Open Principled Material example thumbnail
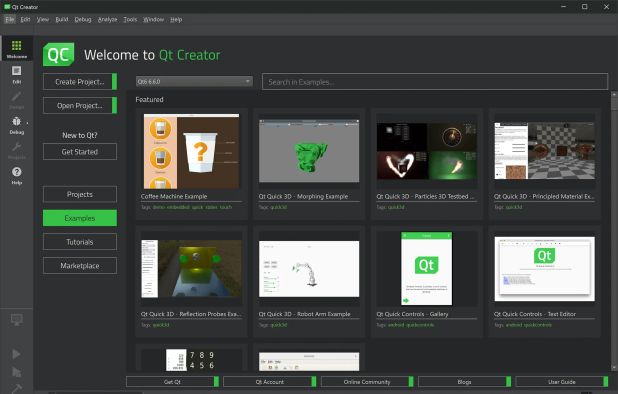 click(544, 151)
